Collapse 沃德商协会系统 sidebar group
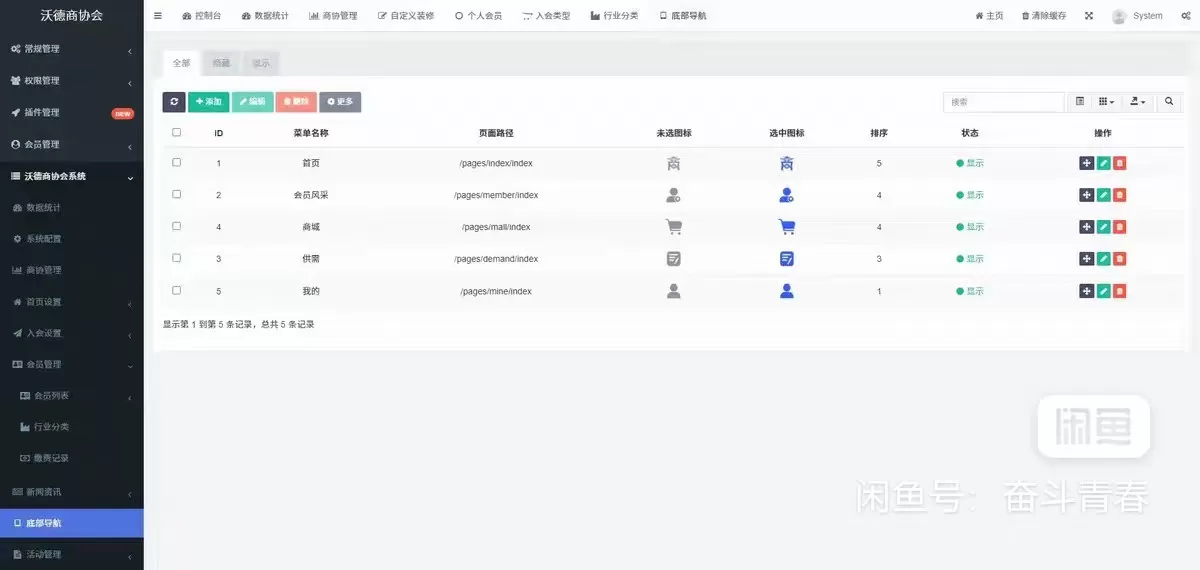 pyautogui.click(x=71, y=177)
